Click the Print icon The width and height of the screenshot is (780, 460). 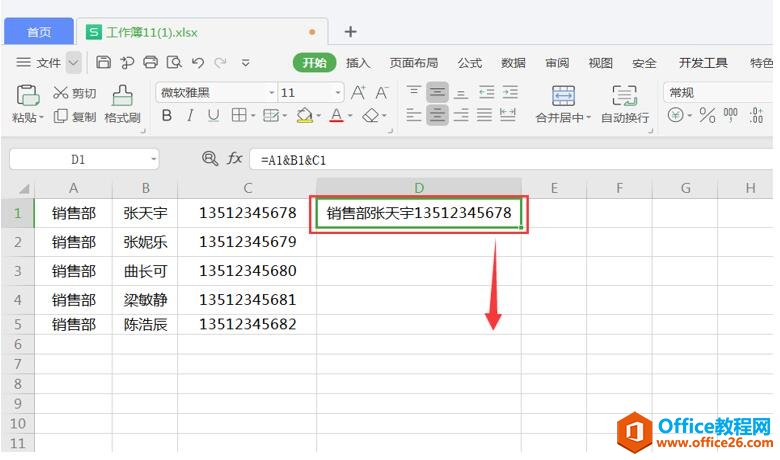(151, 62)
